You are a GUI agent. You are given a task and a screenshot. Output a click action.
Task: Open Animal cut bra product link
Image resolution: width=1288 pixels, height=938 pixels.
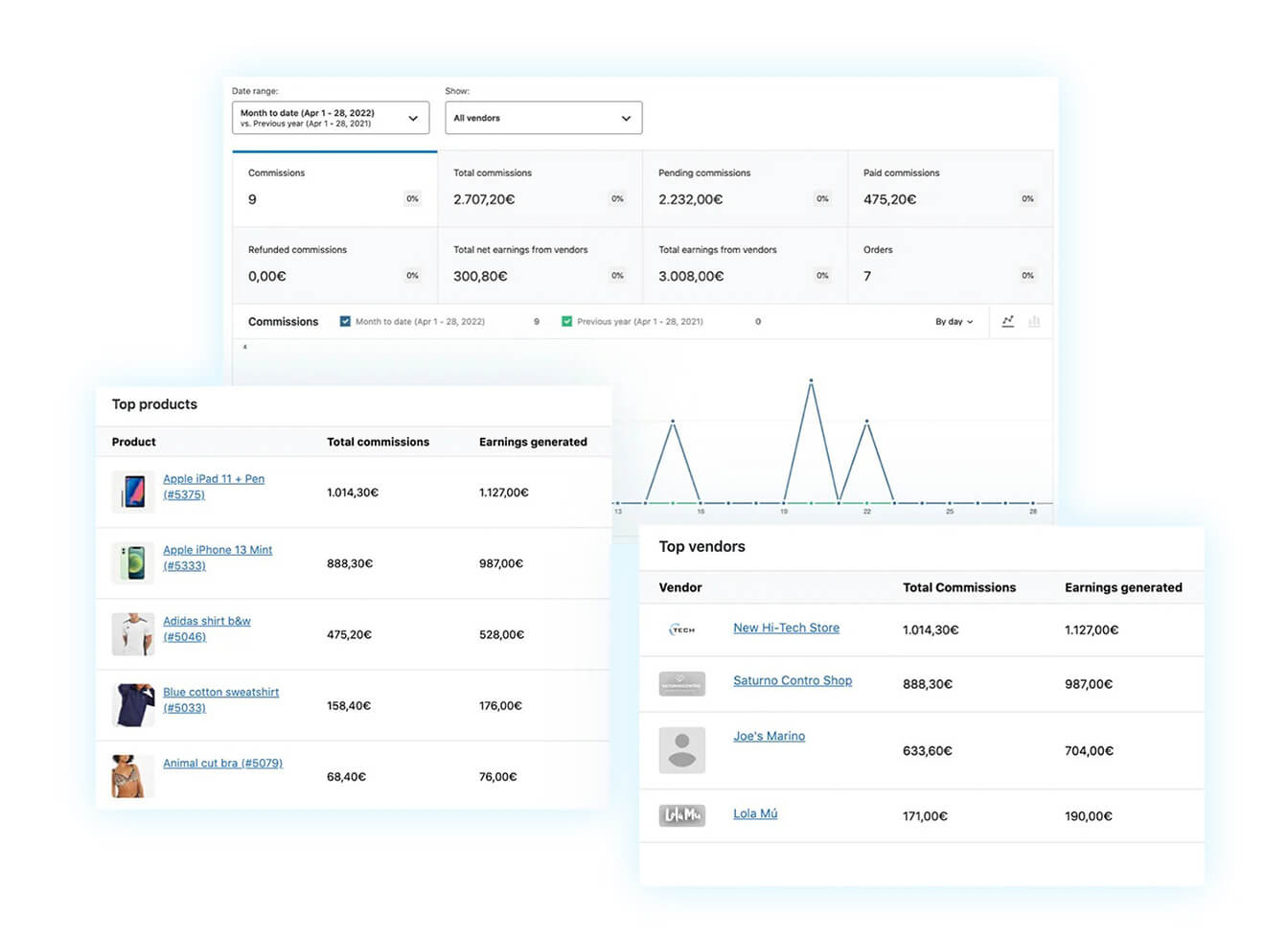coord(222,764)
